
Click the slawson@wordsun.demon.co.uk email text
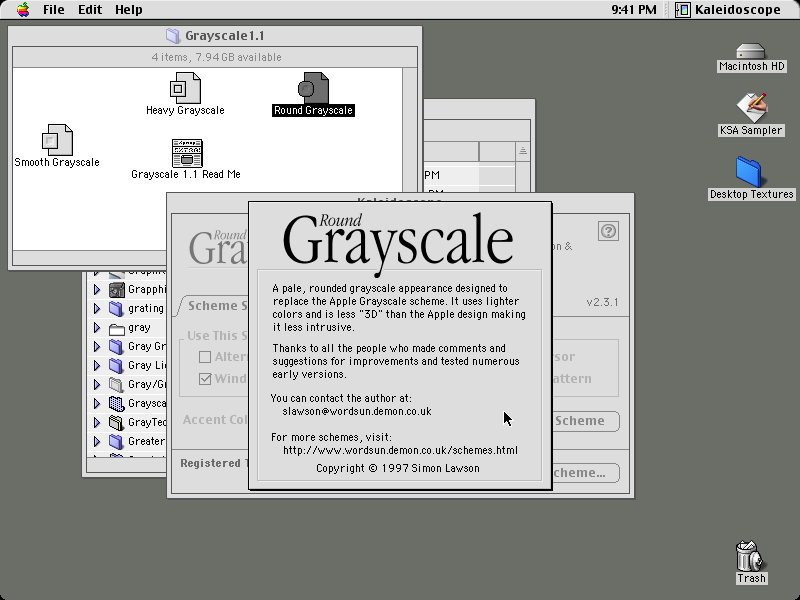357,411
